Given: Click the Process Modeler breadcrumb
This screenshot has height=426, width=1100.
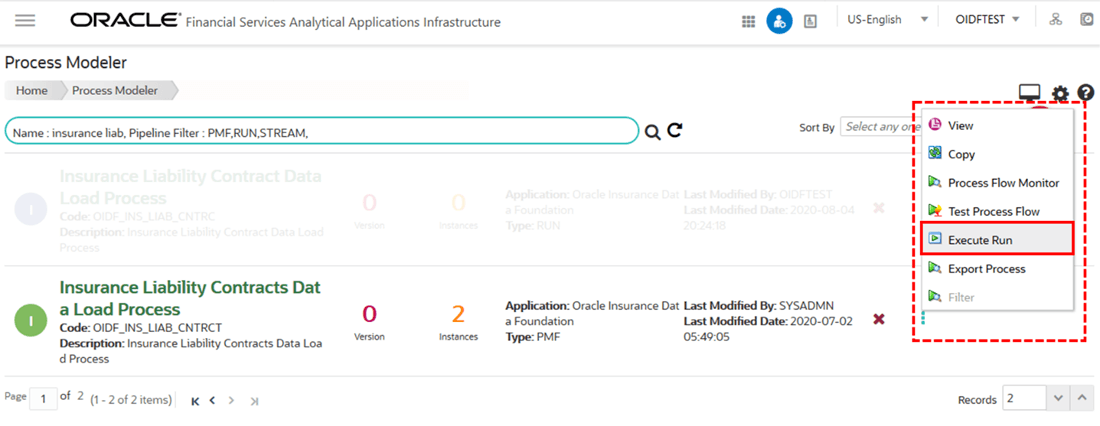Looking at the screenshot, I should [115, 91].
